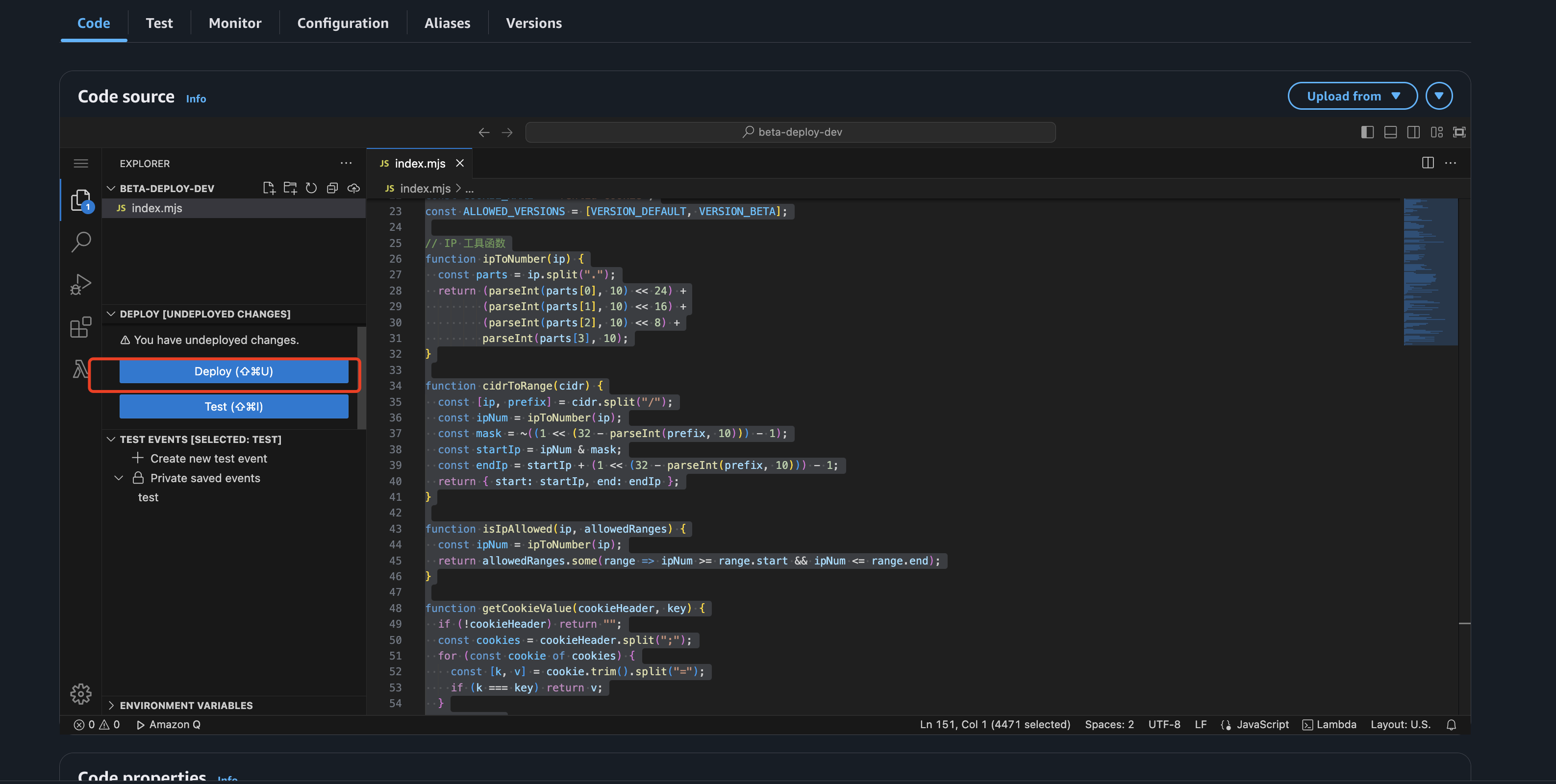Click Collapse Folders icon in explorer

click(332, 188)
